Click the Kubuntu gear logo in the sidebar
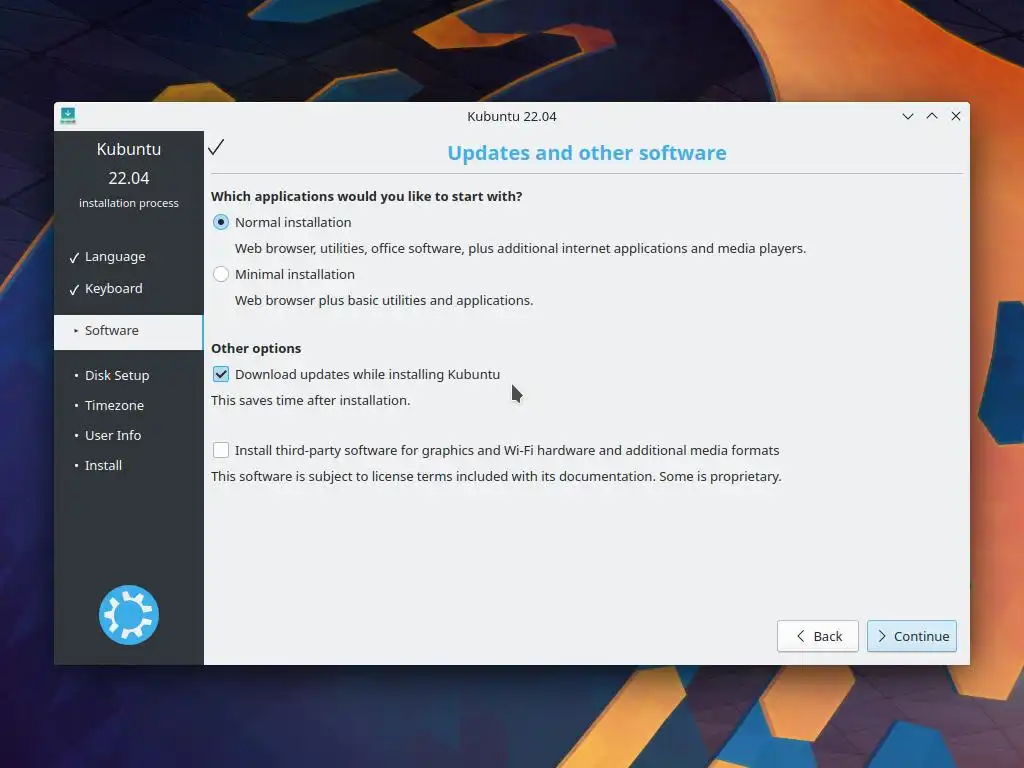This screenshot has height=768, width=1024. (x=129, y=615)
